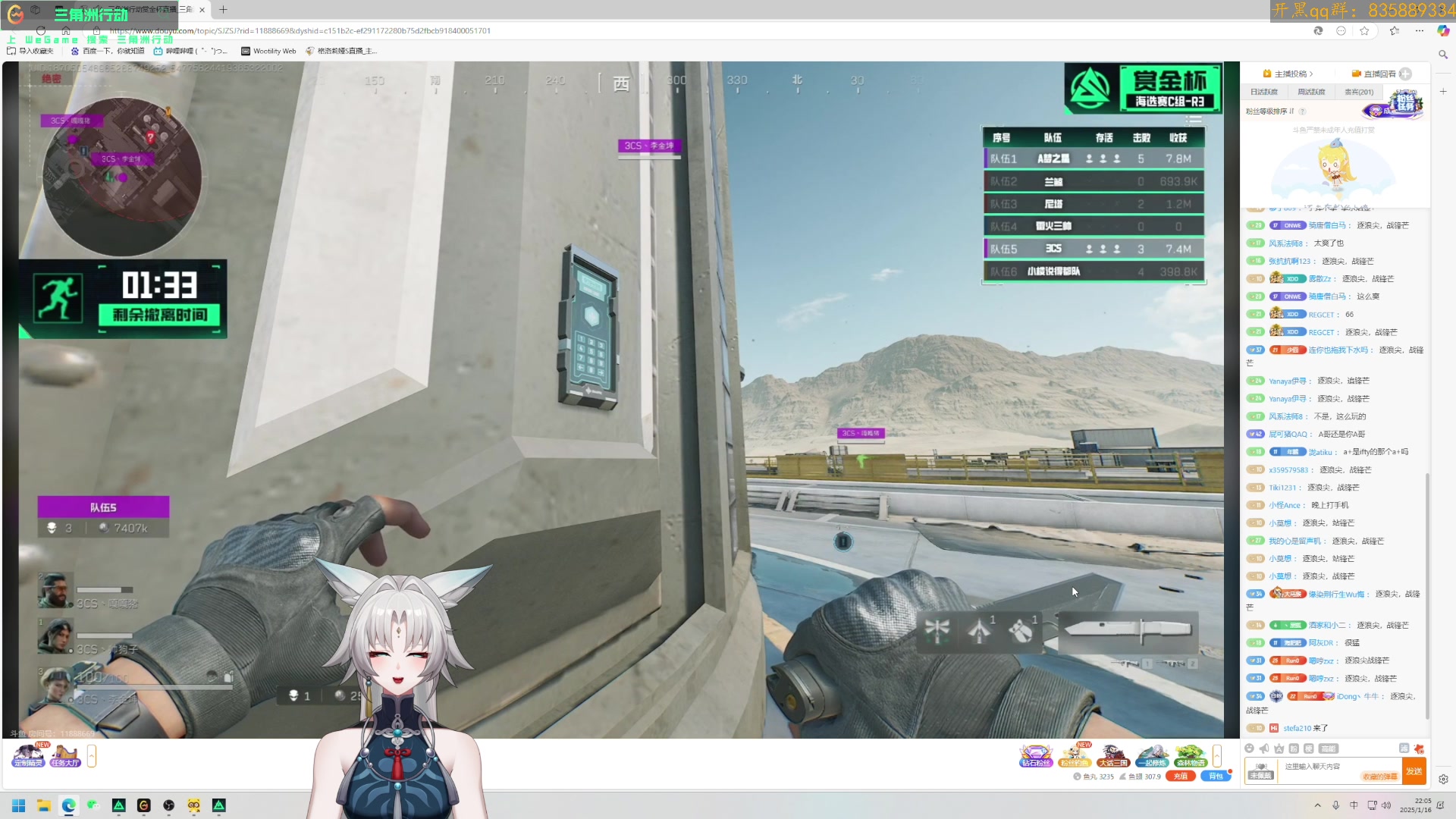Open the crown letter A danmaku style icon
This screenshot has width=1456, height=819.
coord(1279,748)
